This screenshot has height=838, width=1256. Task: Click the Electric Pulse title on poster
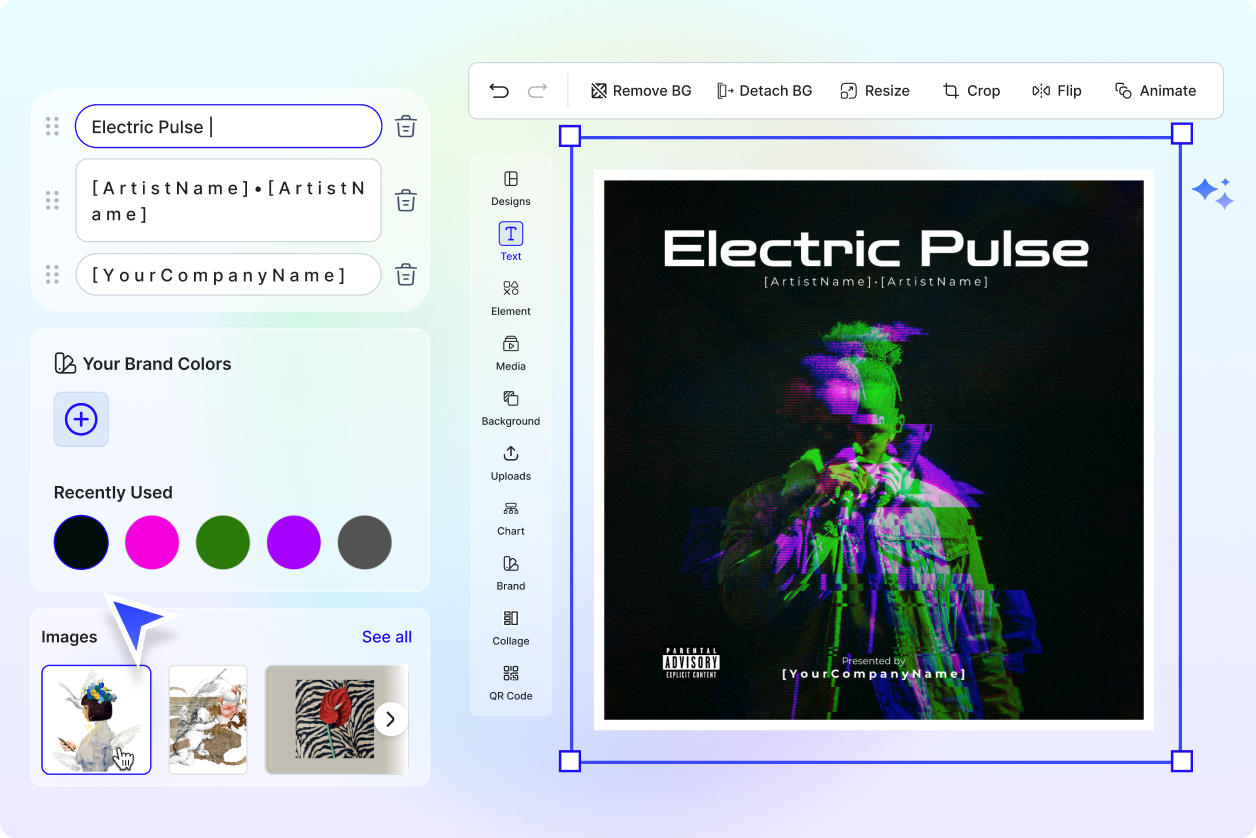[x=876, y=249]
